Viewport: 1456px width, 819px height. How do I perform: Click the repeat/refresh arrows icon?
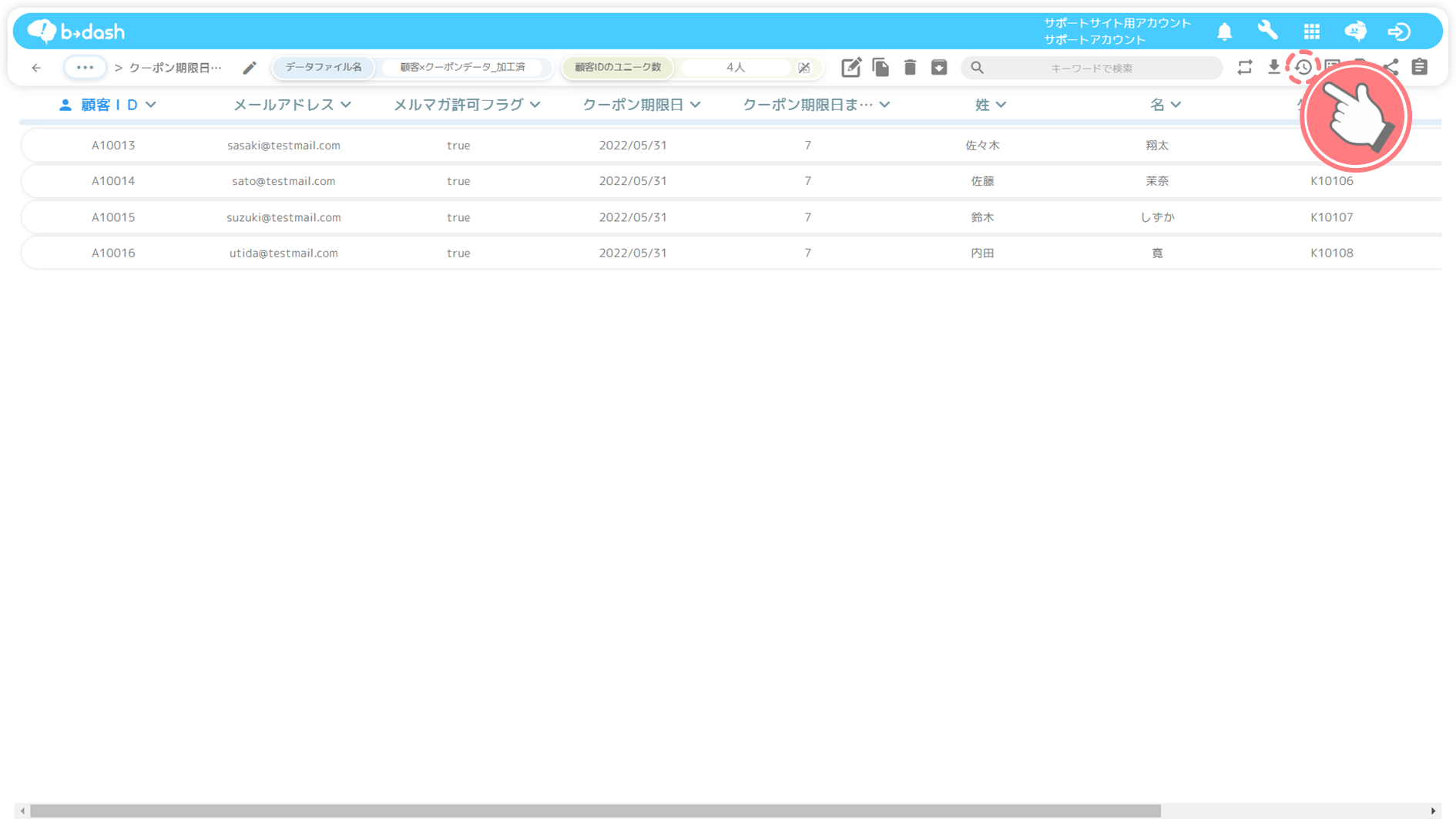point(1244,68)
